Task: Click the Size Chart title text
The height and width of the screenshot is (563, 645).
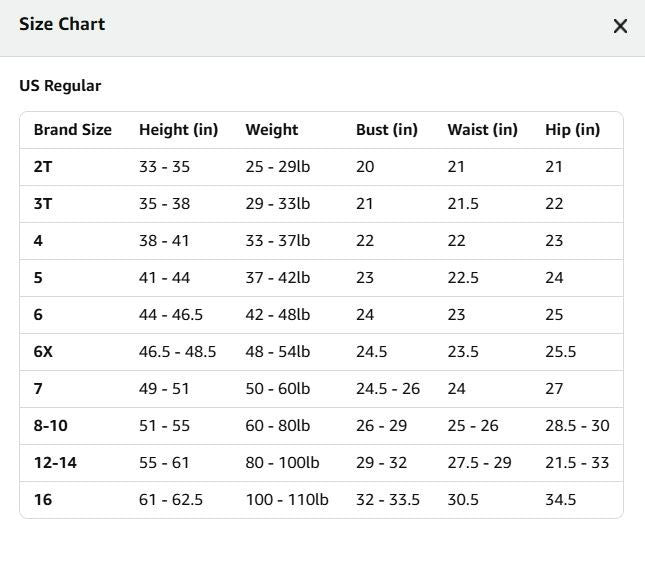Action: point(62,24)
